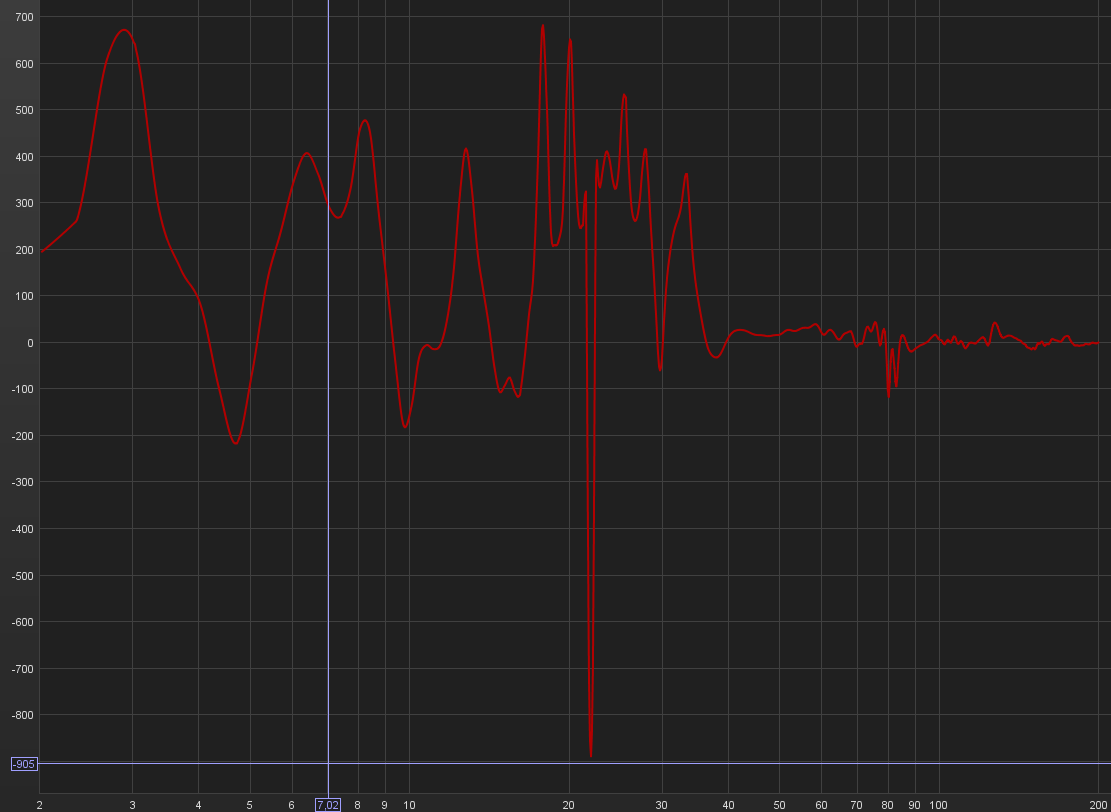1111x812 pixels.
Task: Click the 200 label on horizontal axis
Action: coord(1098,805)
